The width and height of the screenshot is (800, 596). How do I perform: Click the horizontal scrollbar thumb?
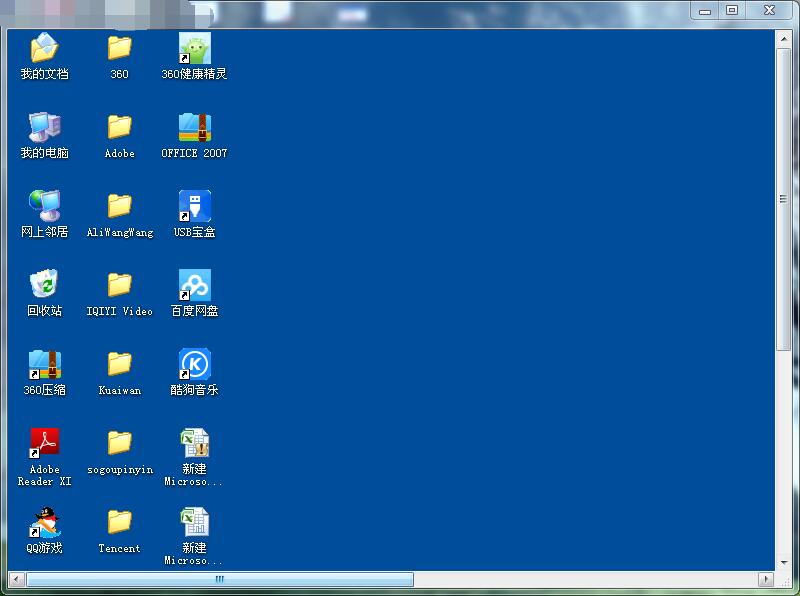pos(220,579)
